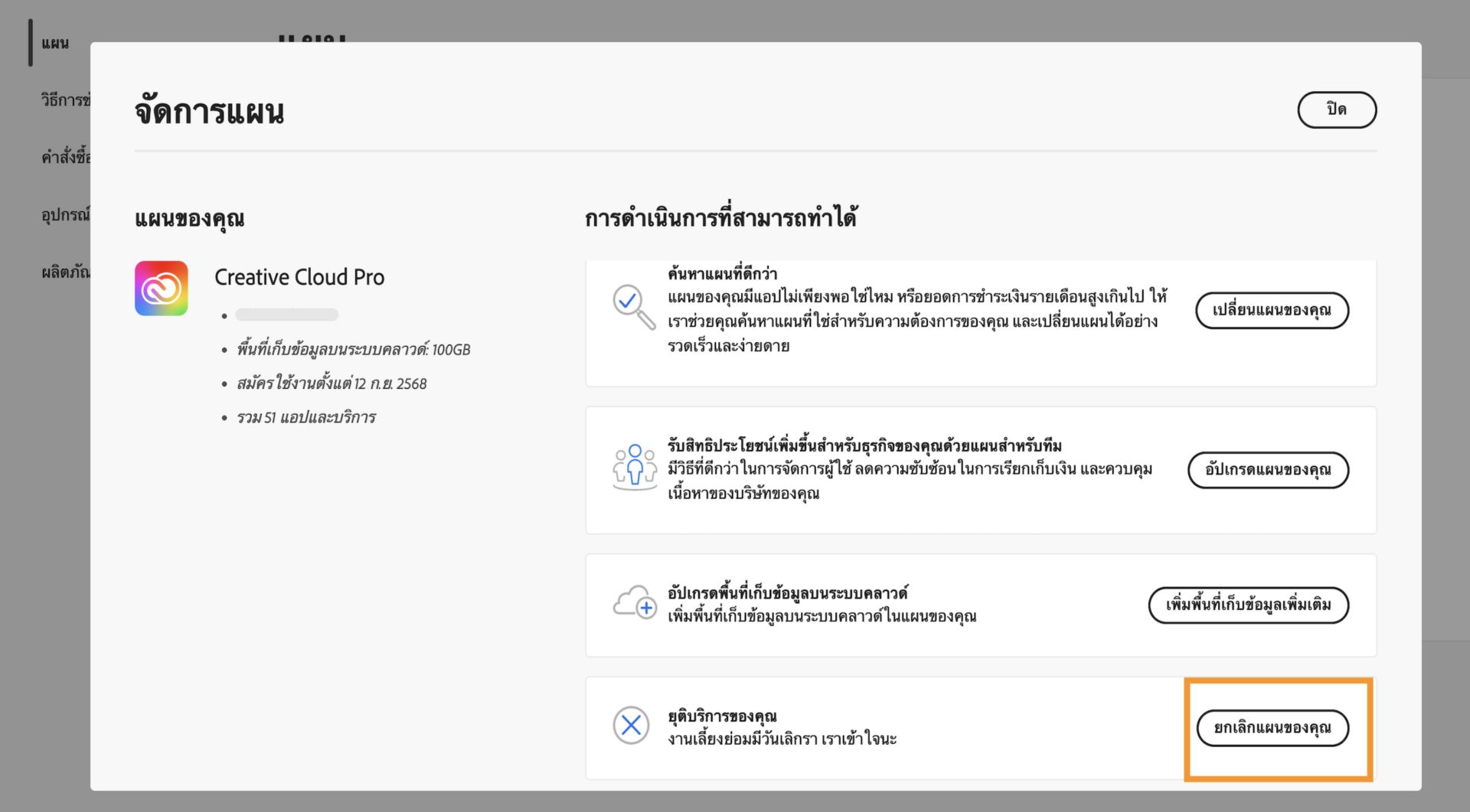Open the วิธีการชำระเงิน sidebar section
The width and height of the screenshot is (1470, 812).
click(65, 99)
